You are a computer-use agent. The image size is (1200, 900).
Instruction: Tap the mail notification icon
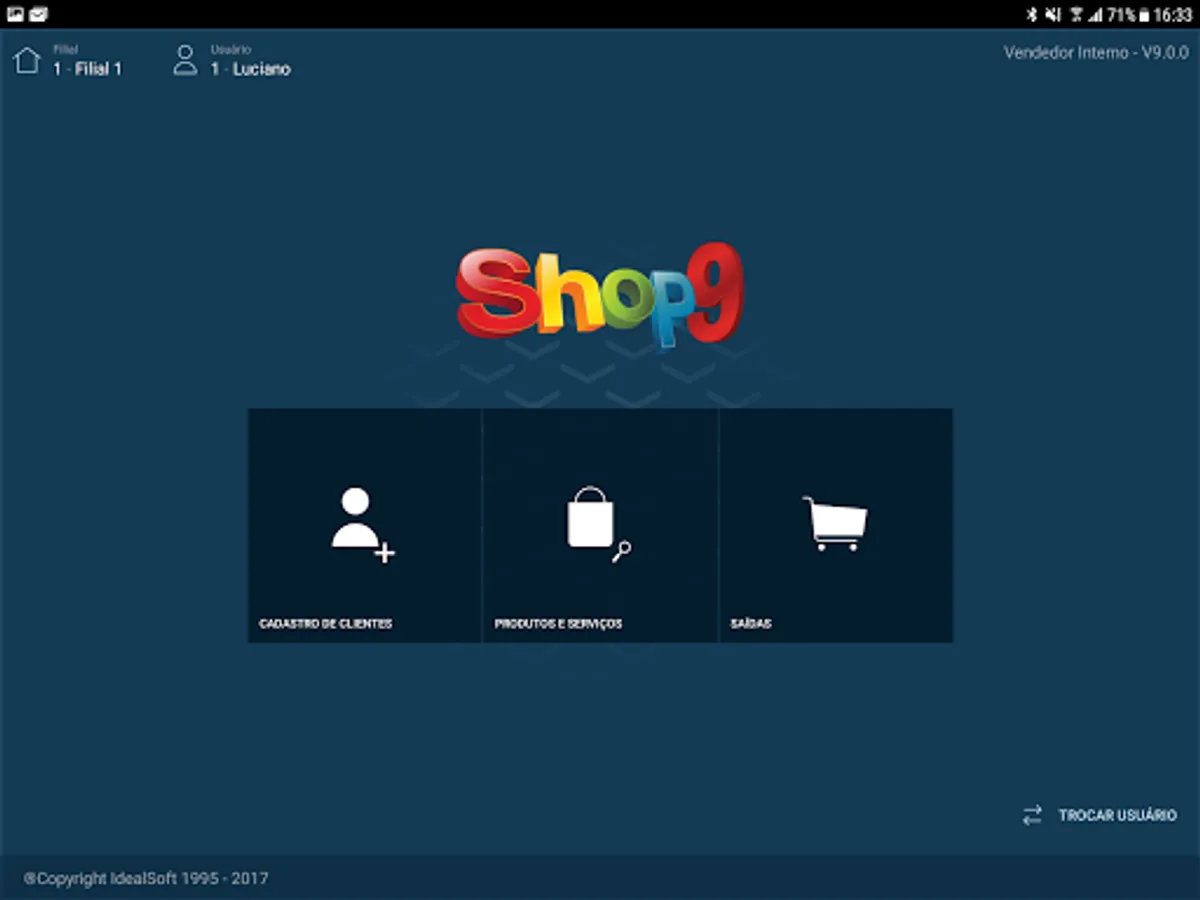(38, 14)
